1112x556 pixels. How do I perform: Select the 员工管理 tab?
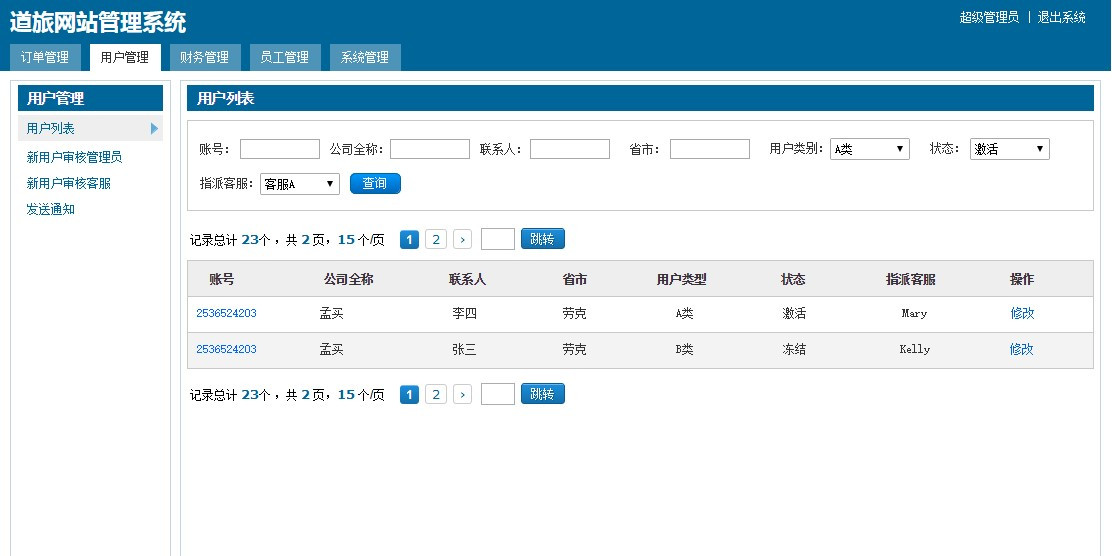pos(285,57)
